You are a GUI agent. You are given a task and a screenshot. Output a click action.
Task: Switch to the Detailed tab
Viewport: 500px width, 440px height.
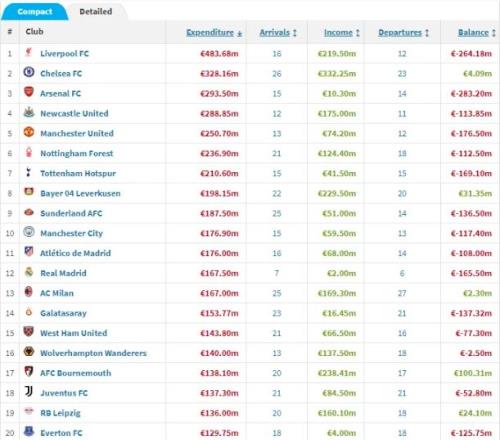pyautogui.click(x=96, y=12)
